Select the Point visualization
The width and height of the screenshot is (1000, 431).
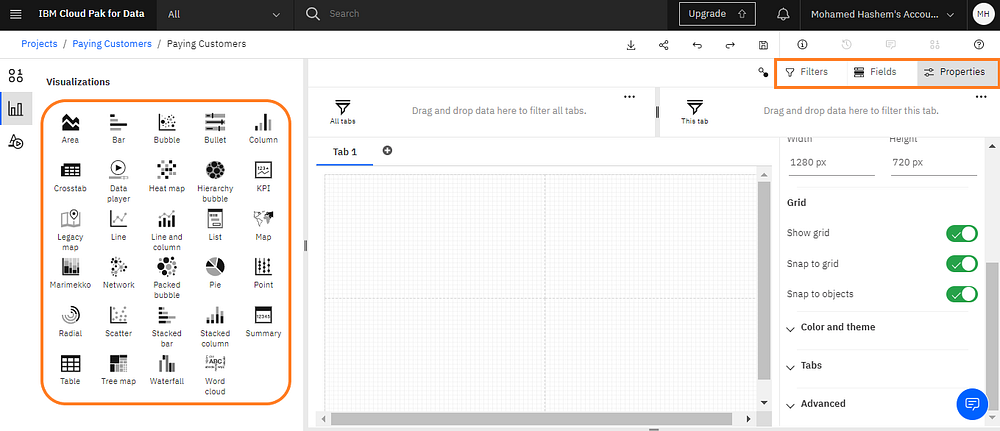click(263, 274)
